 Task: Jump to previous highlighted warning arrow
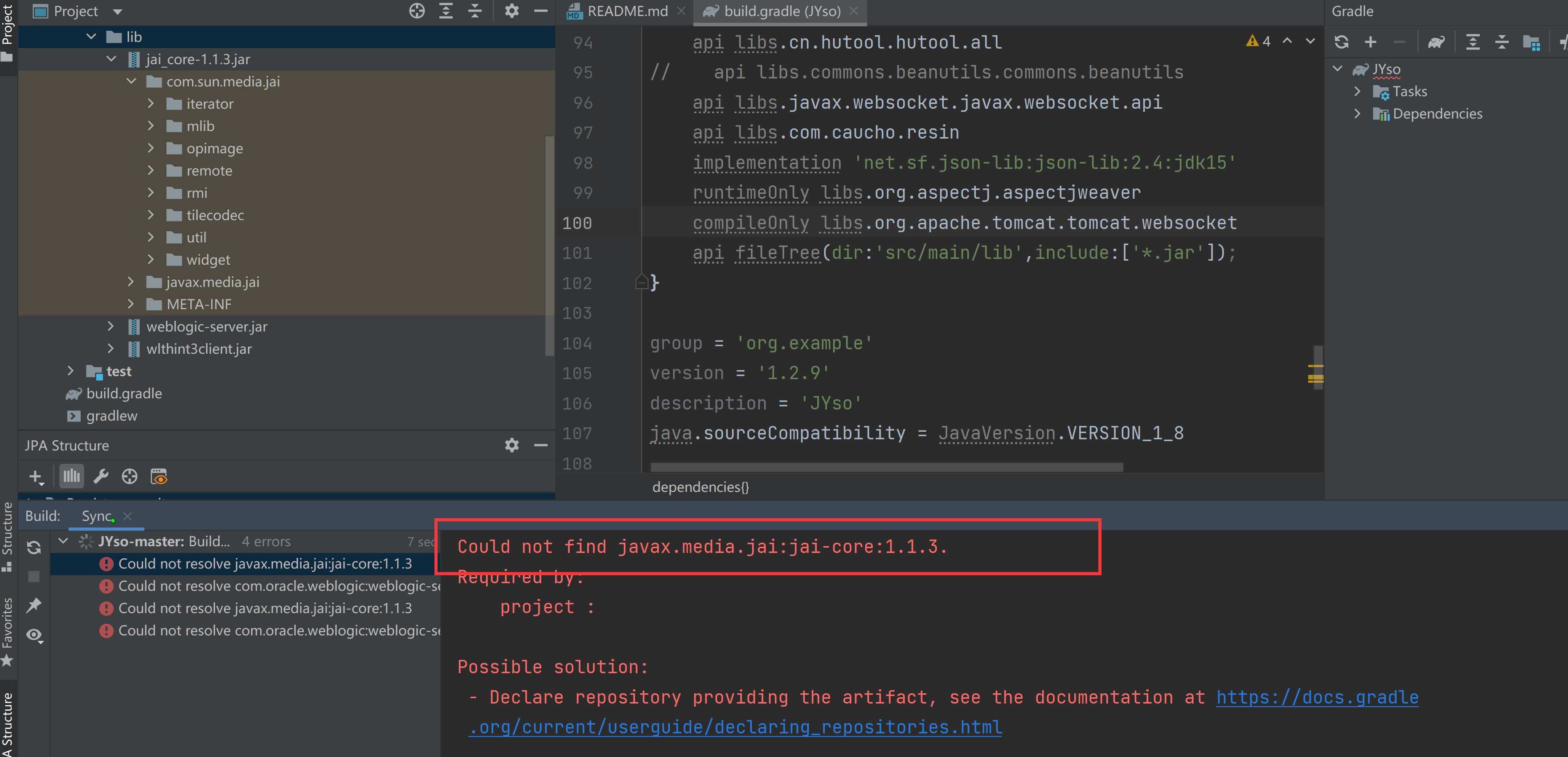(1287, 41)
